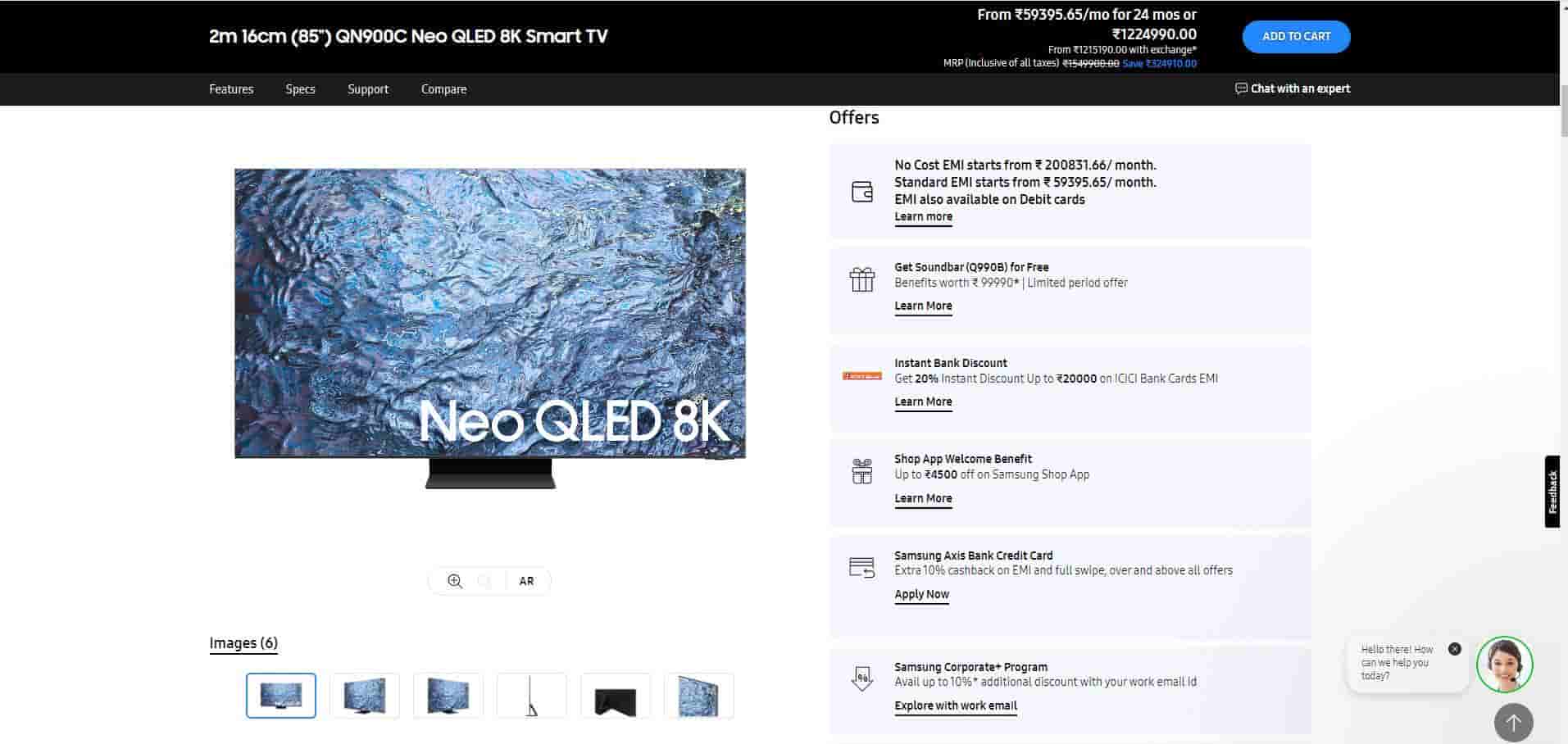Open the Feedback side tab
The image size is (1568, 744).
1552,492
